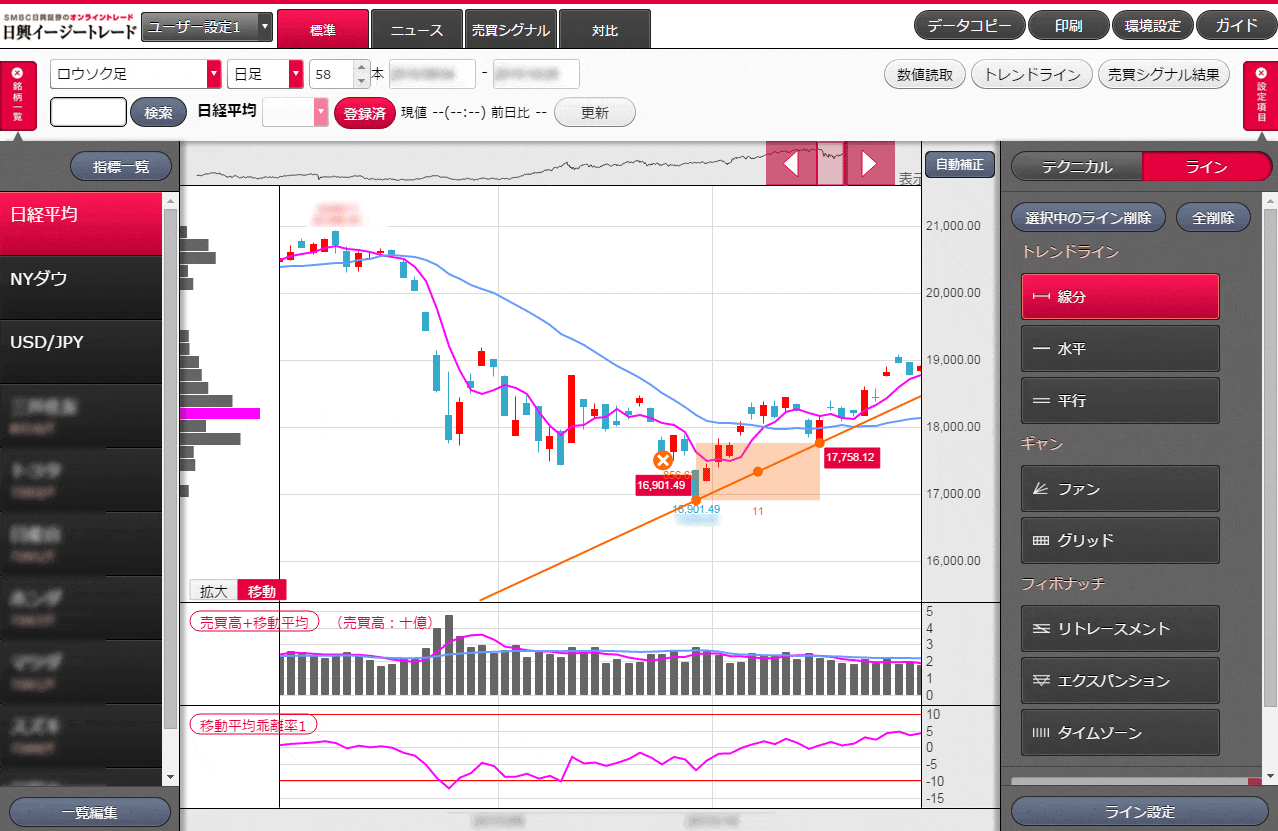Select Fibonacci エクスパンション tool
This screenshot has width=1278, height=831.
1120,681
